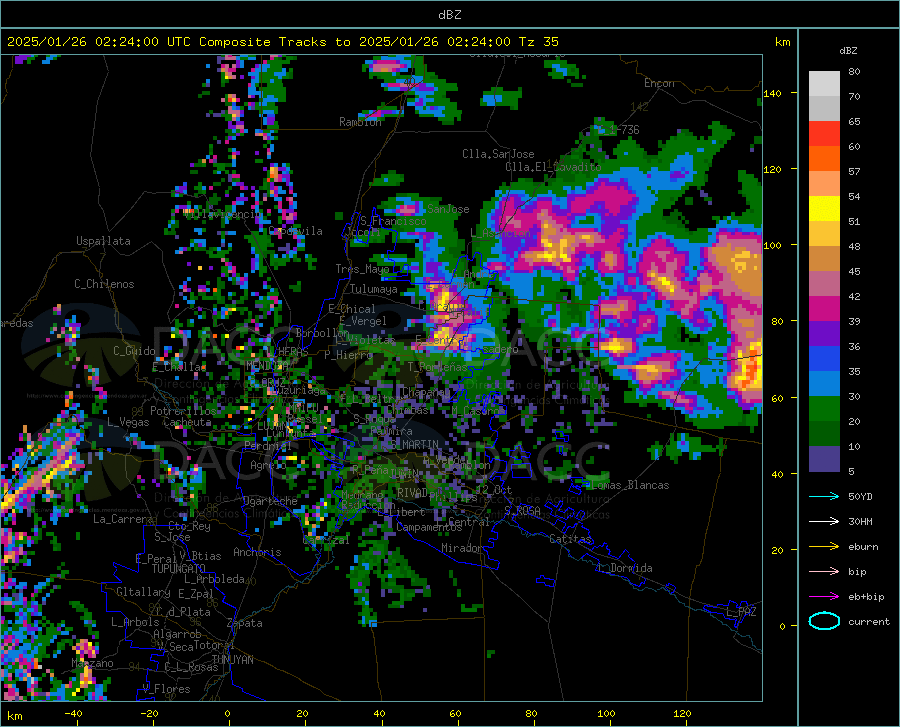Click the 'Tz 35' text in header
This screenshot has width=900, height=727.
tap(538, 42)
